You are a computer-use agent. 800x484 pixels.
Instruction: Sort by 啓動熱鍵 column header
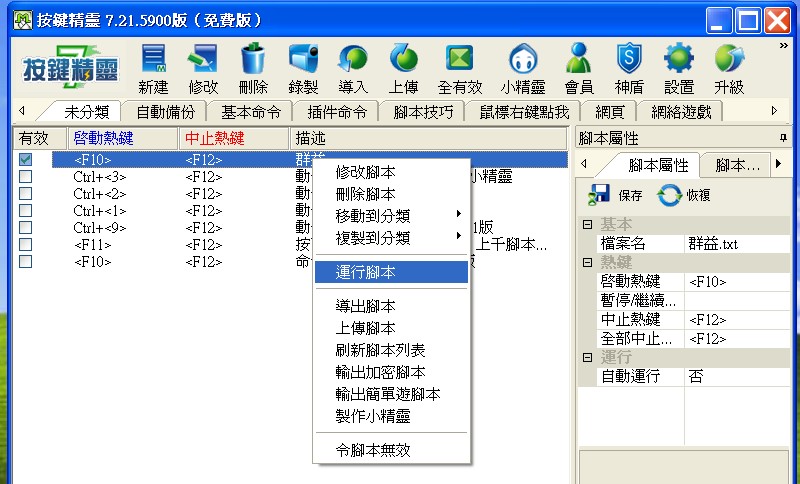click(x=123, y=138)
